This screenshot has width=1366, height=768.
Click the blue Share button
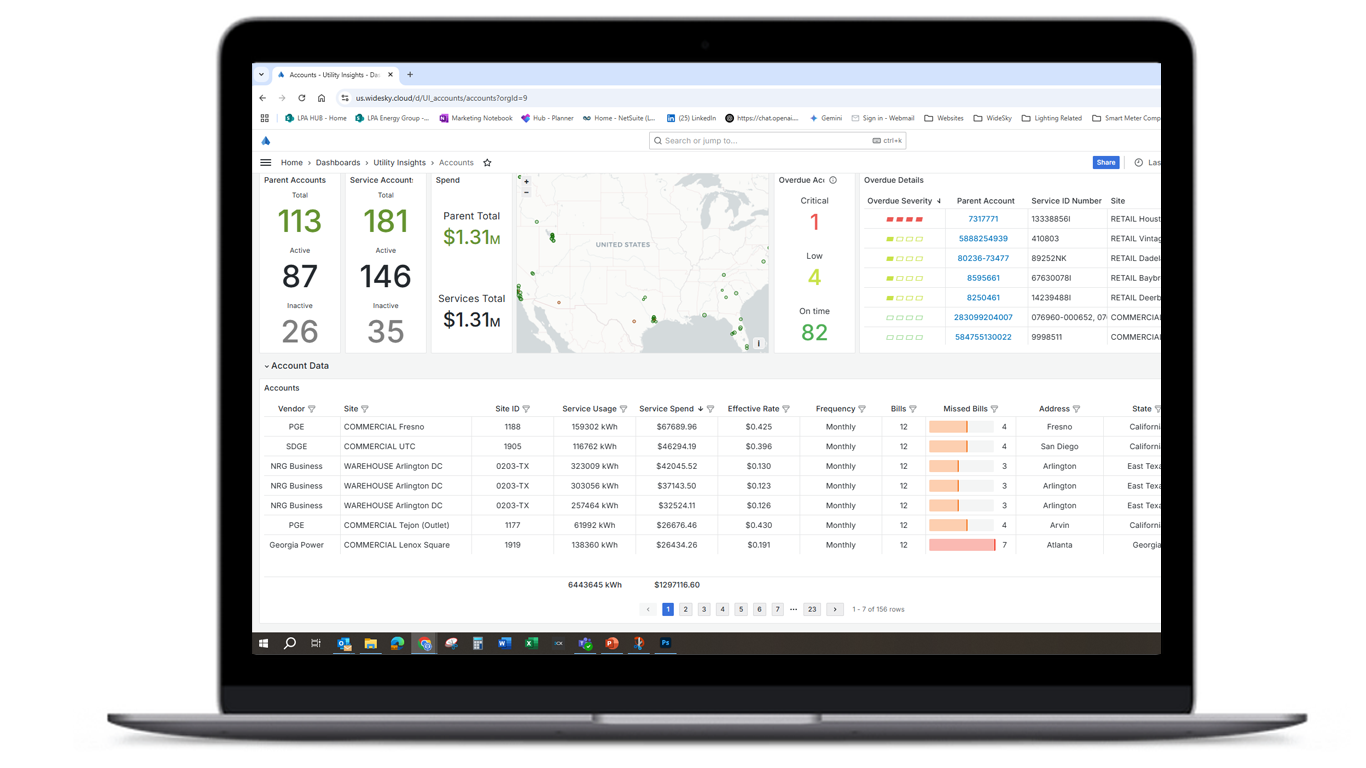[x=1105, y=162]
